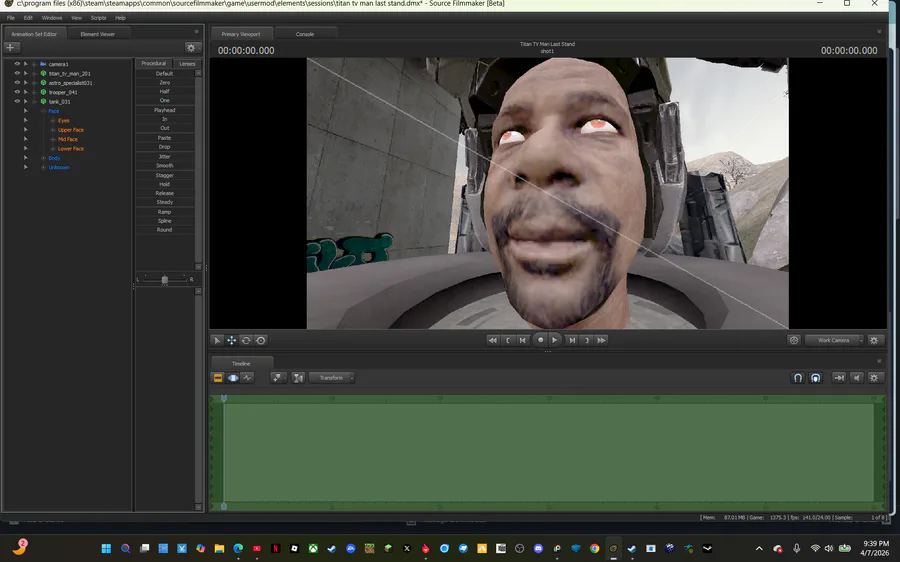Click the left-right balance slider handle
Screen dimensions: 900x562
coord(165,280)
